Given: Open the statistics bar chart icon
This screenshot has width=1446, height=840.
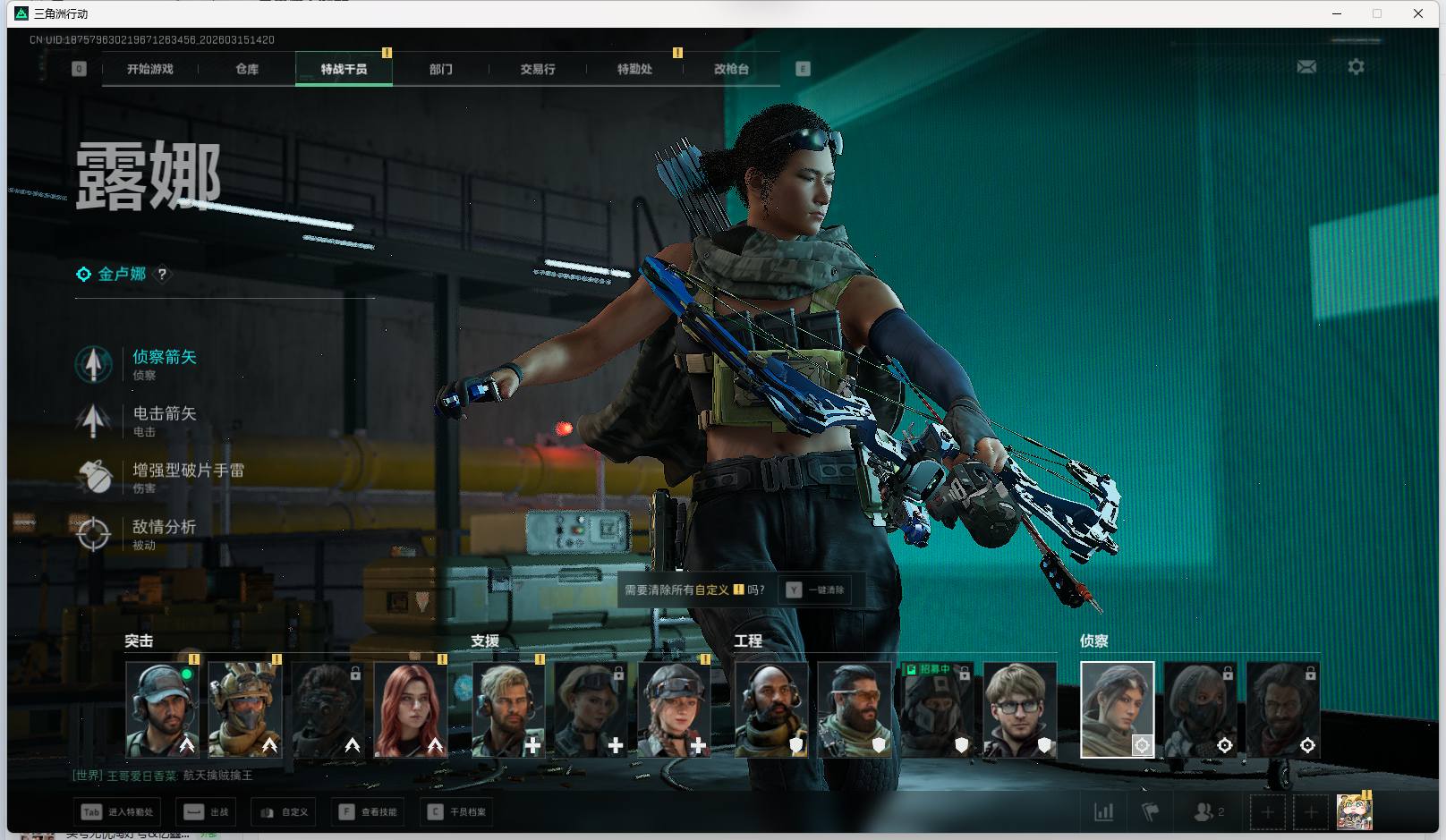Looking at the screenshot, I should click(1104, 812).
